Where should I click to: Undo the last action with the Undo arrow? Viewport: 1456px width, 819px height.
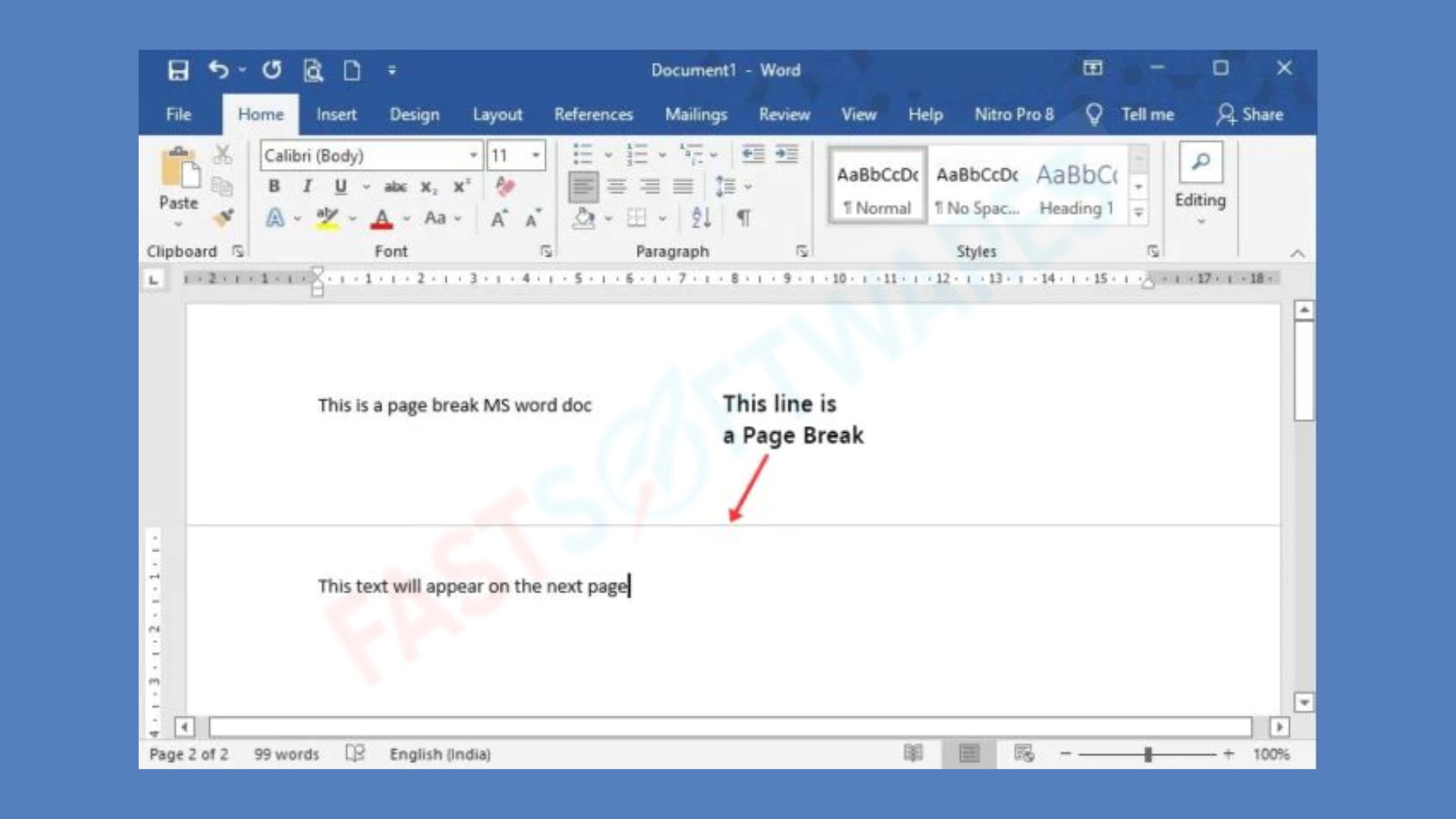click(218, 70)
